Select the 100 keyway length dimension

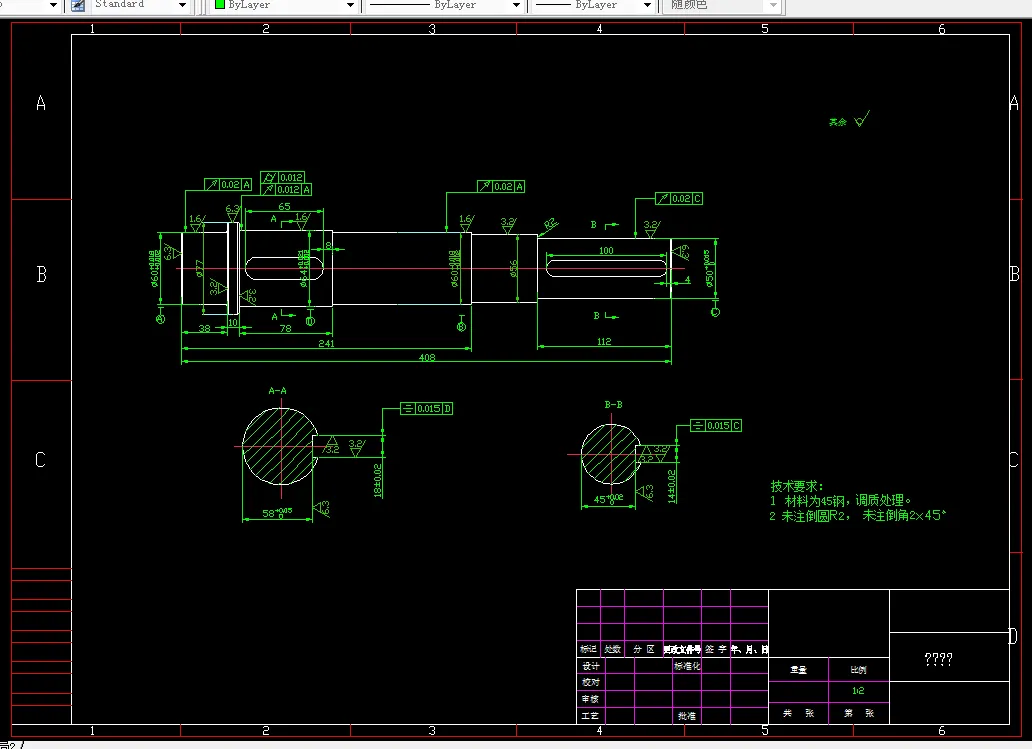606,250
